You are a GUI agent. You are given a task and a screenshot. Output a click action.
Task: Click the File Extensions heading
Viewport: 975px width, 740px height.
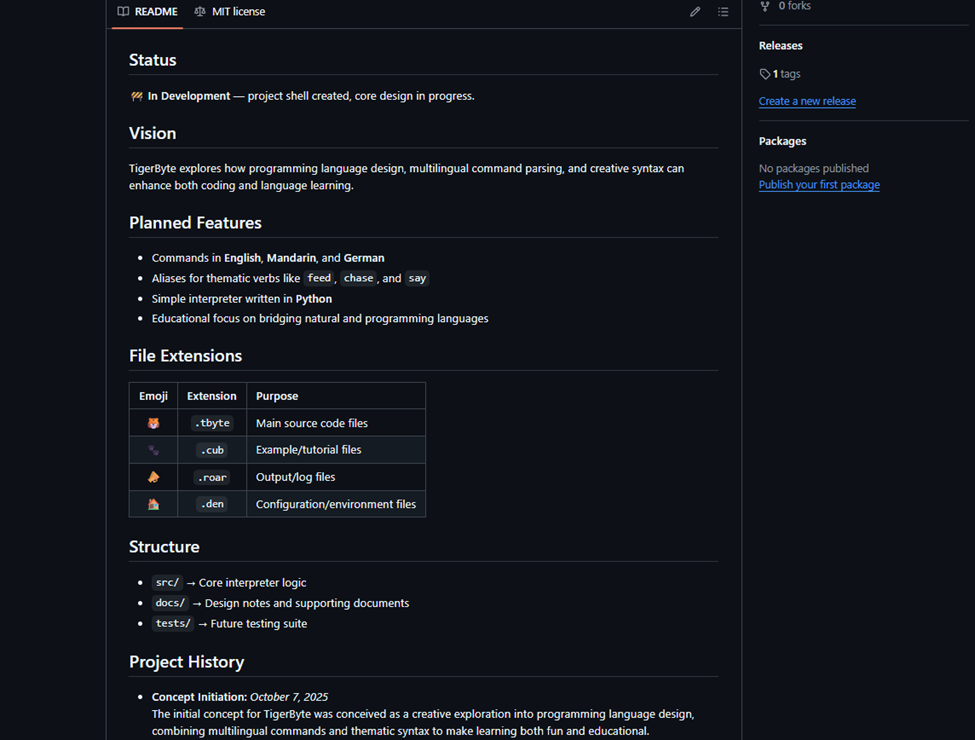(x=185, y=356)
